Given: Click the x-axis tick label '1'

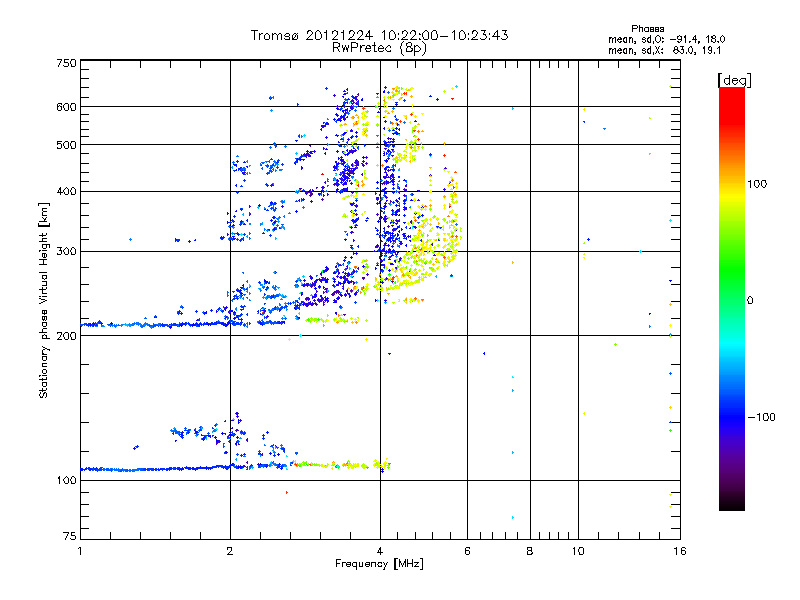Looking at the screenshot, I should pyautogui.click(x=80, y=551).
